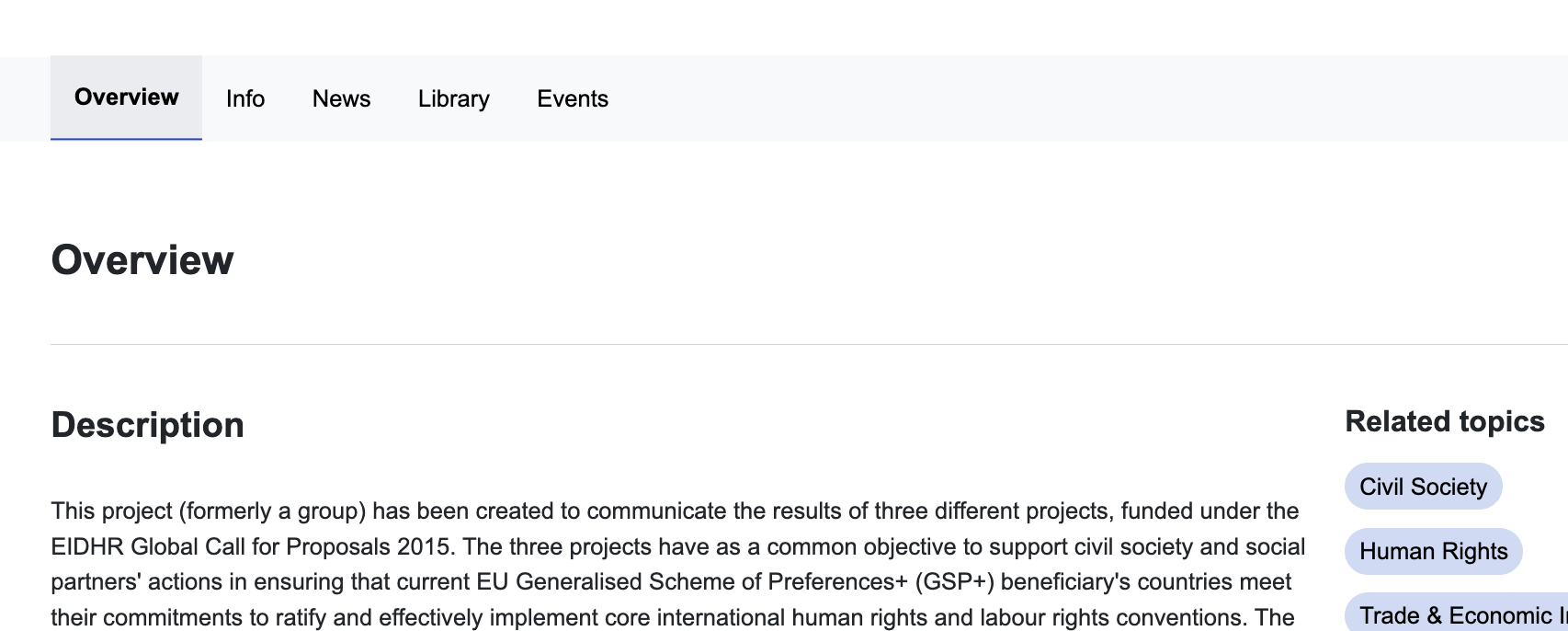View the Events tab

573,98
